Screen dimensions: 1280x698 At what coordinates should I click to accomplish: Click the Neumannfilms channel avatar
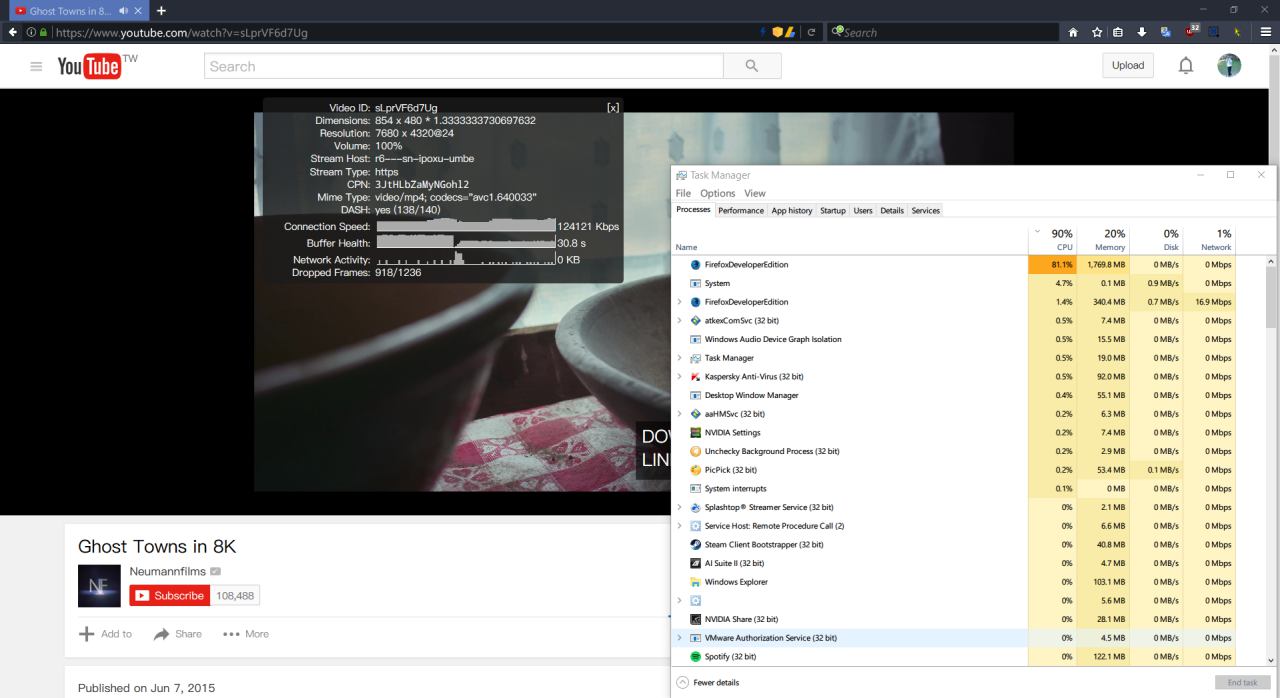[x=97, y=585]
